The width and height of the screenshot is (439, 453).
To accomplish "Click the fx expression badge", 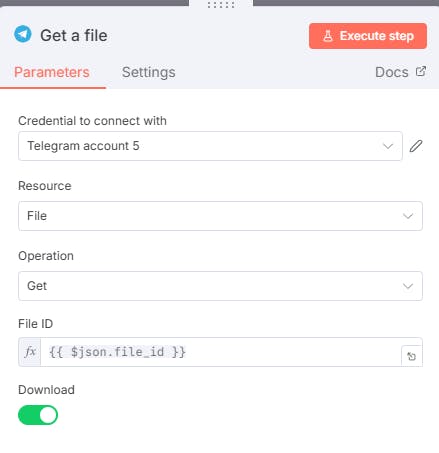I will tap(30, 352).
